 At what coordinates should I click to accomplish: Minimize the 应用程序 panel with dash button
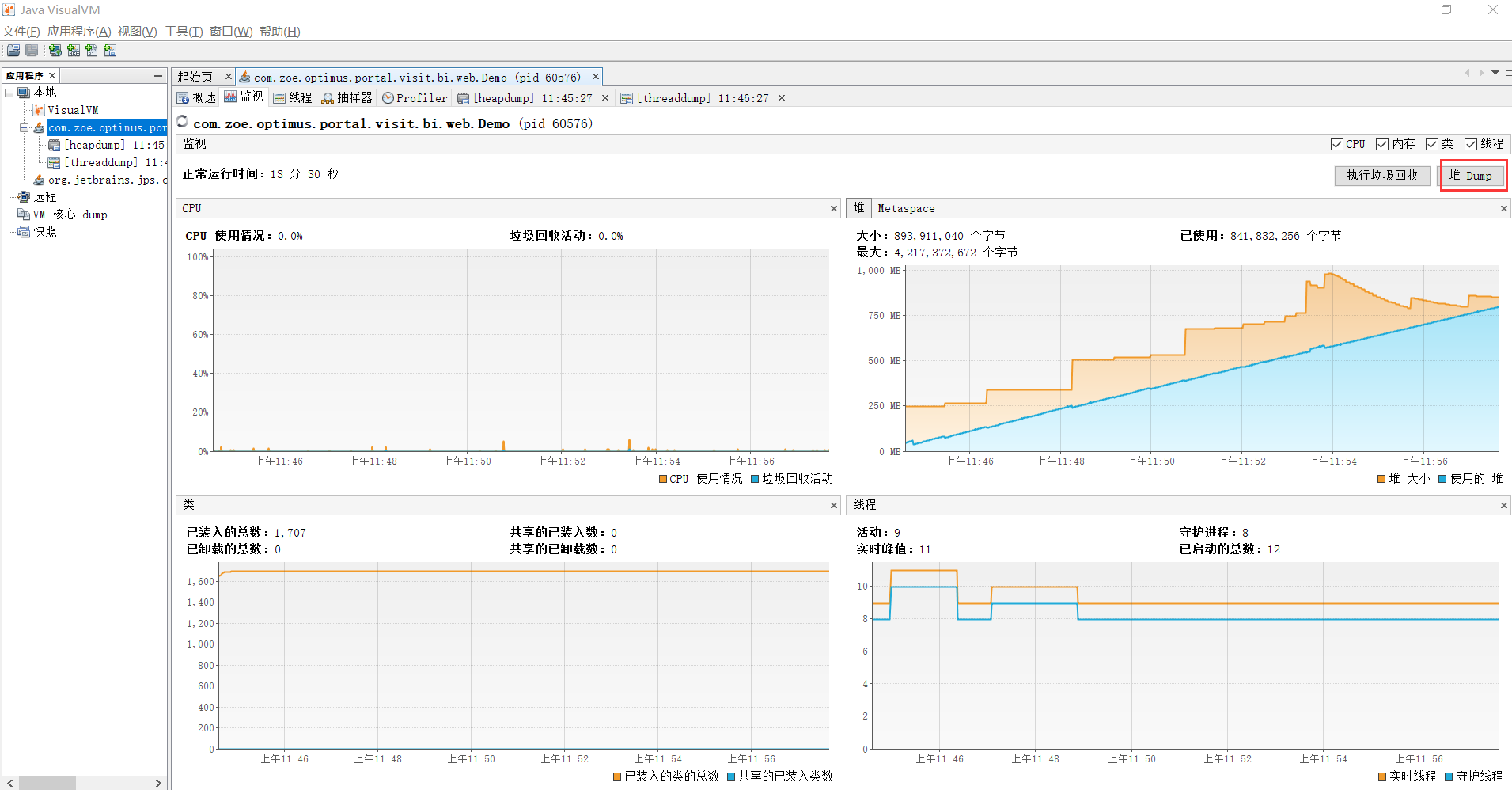tap(158, 76)
